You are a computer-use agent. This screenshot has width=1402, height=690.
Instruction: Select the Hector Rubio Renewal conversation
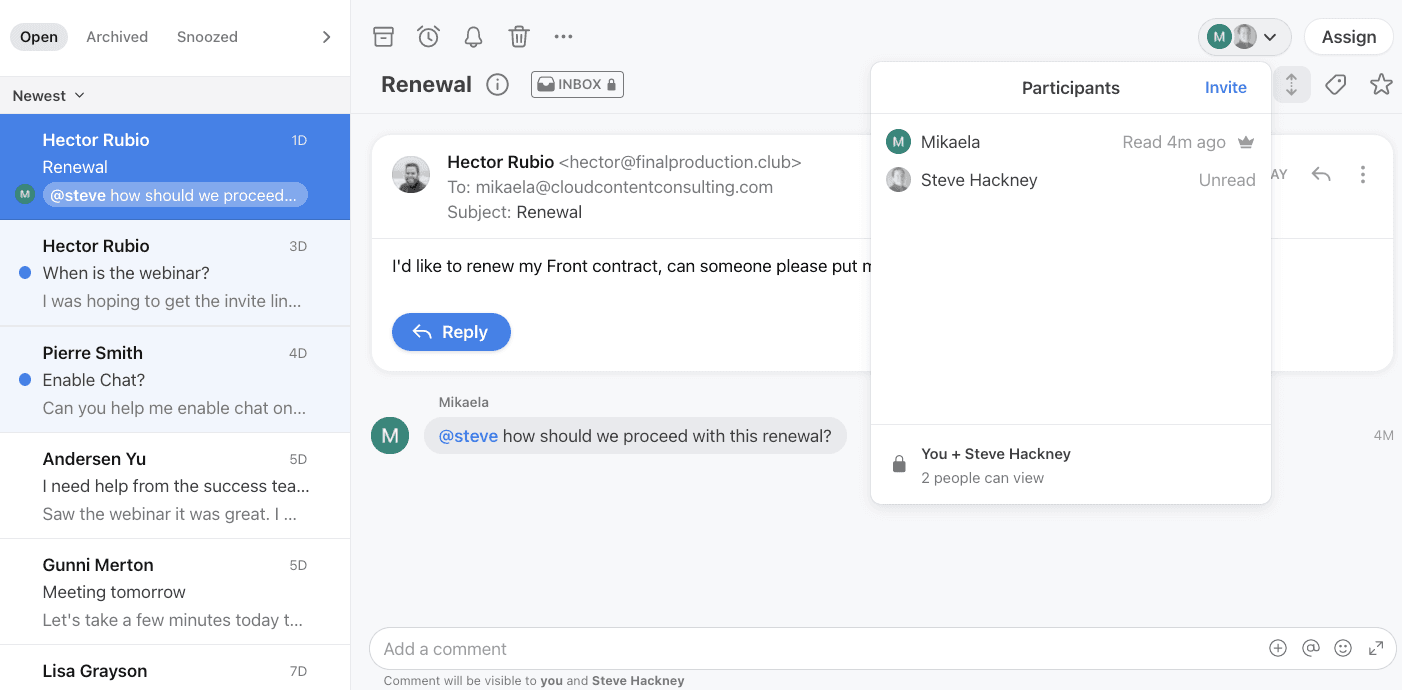click(x=175, y=167)
